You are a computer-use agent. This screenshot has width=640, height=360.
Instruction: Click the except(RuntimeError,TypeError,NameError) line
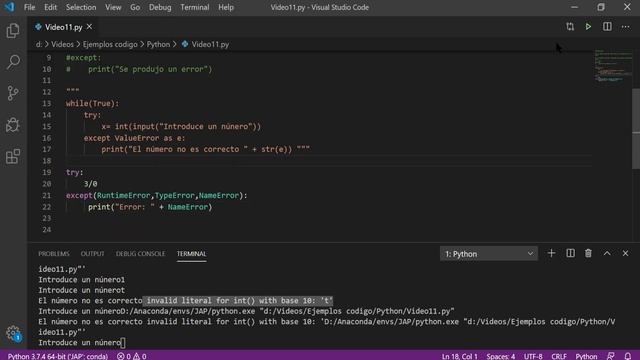pyautogui.click(x=157, y=196)
